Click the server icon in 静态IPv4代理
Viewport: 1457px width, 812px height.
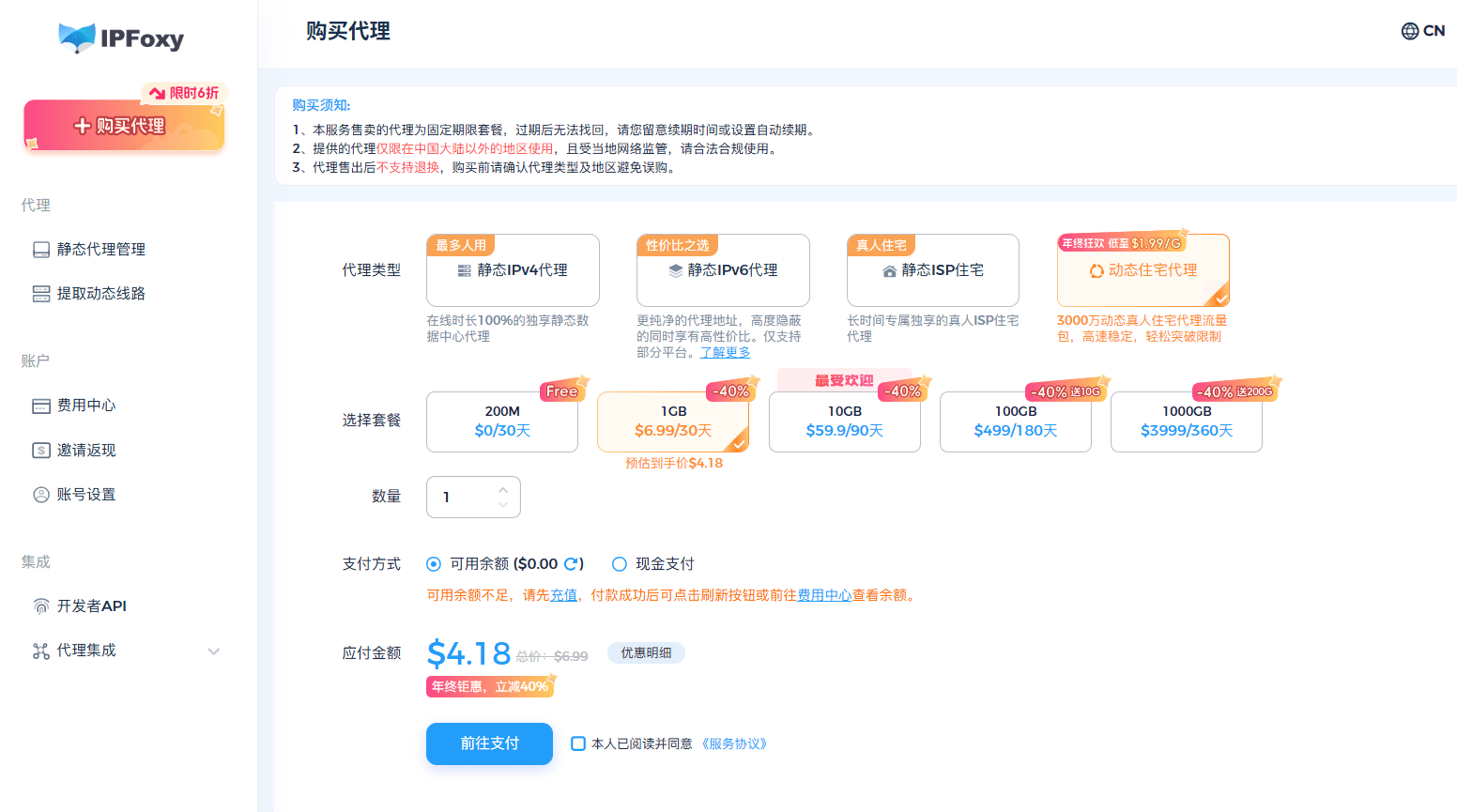click(x=465, y=270)
